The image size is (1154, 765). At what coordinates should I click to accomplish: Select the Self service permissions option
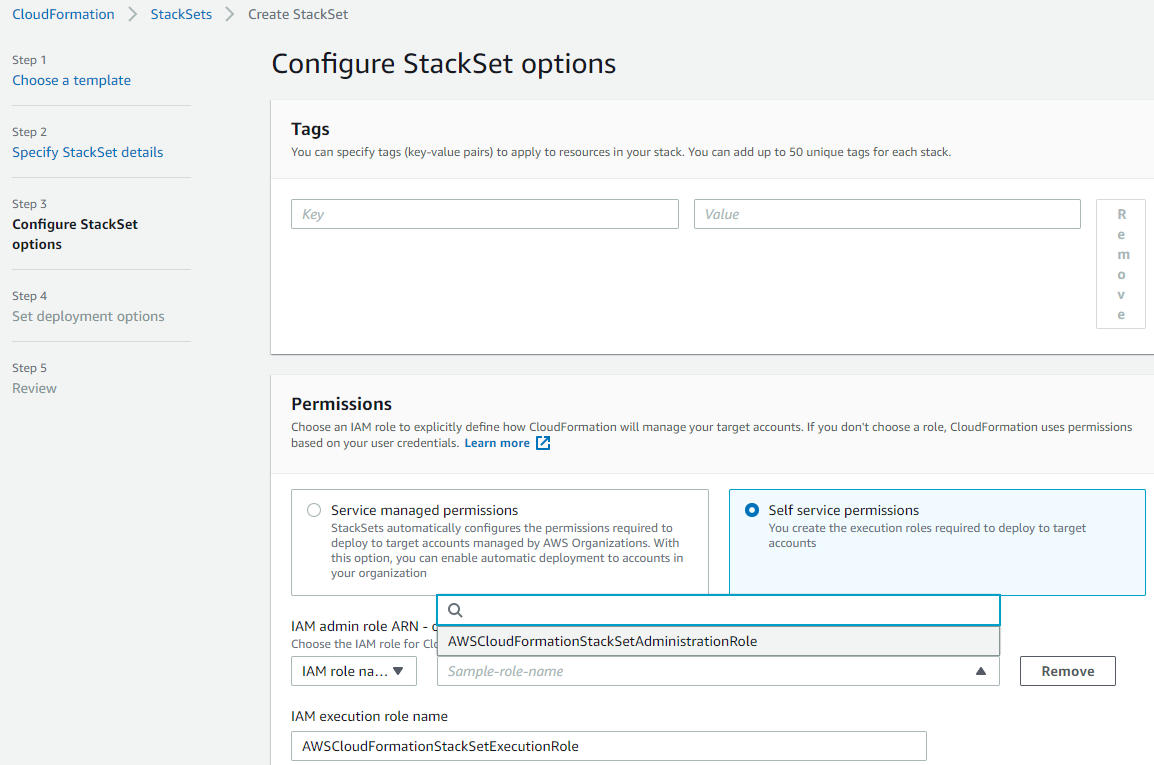tap(751, 510)
